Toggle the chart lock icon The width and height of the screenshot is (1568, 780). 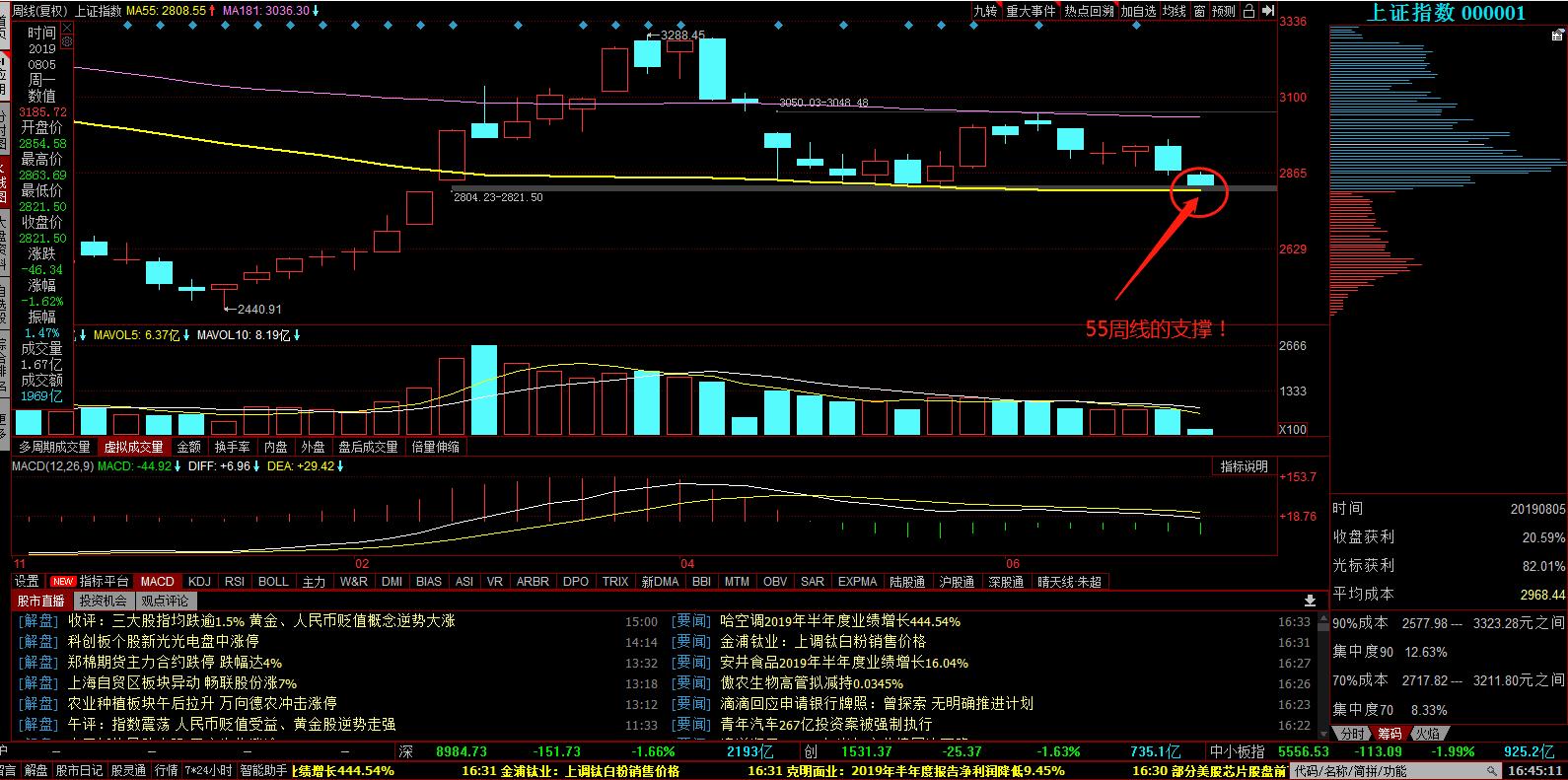coord(1248,11)
